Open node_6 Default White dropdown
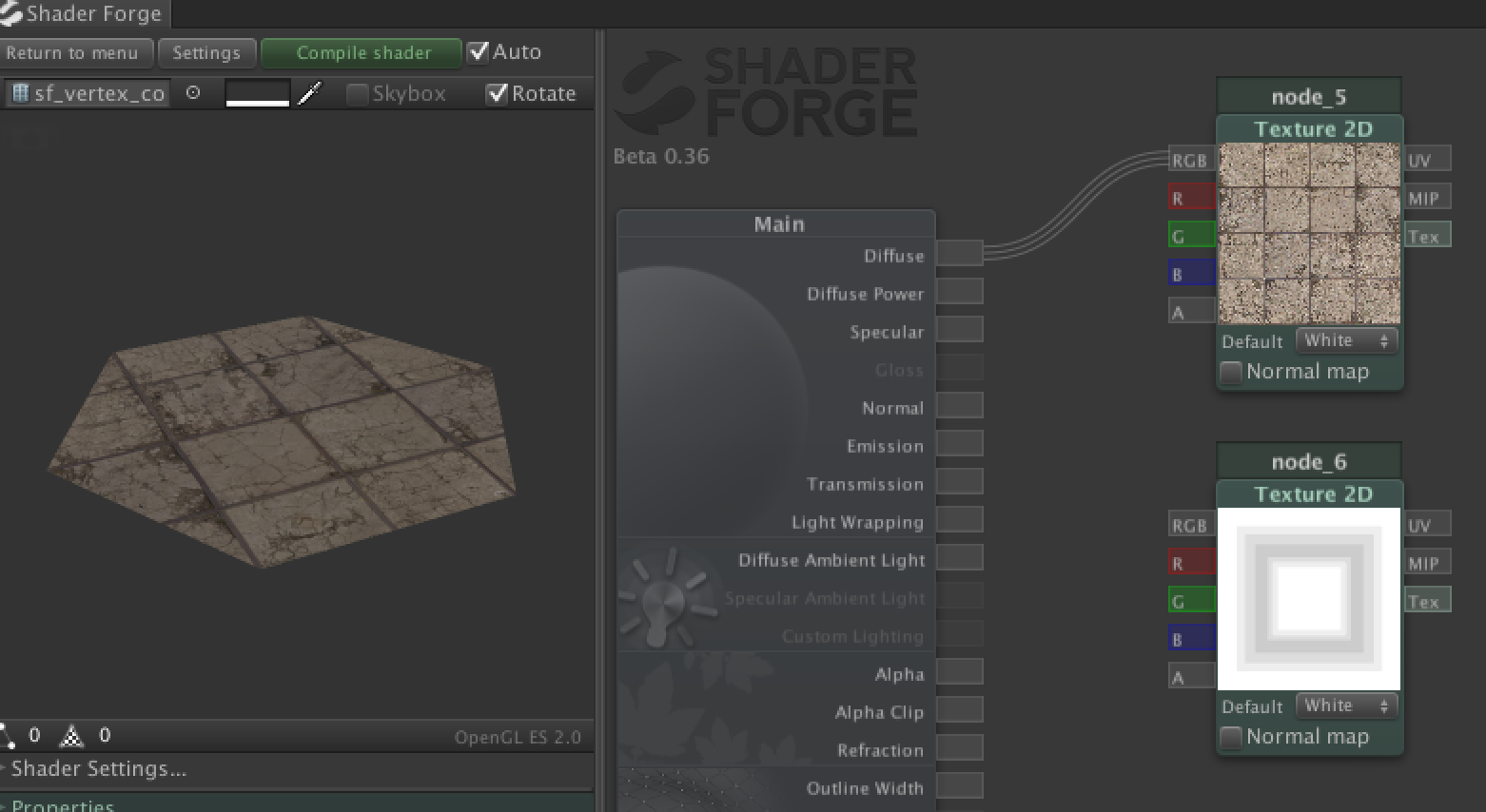The image size is (1486, 812). click(1346, 706)
